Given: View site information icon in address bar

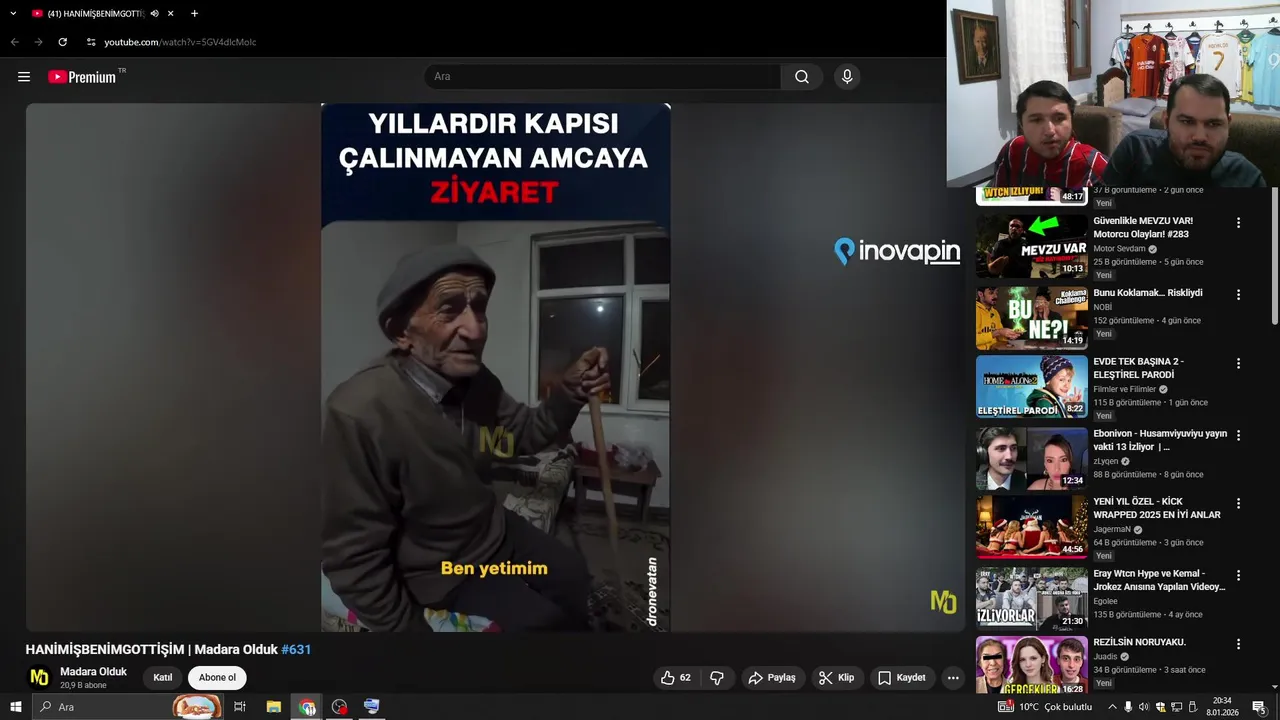Looking at the screenshot, I should [90, 42].
